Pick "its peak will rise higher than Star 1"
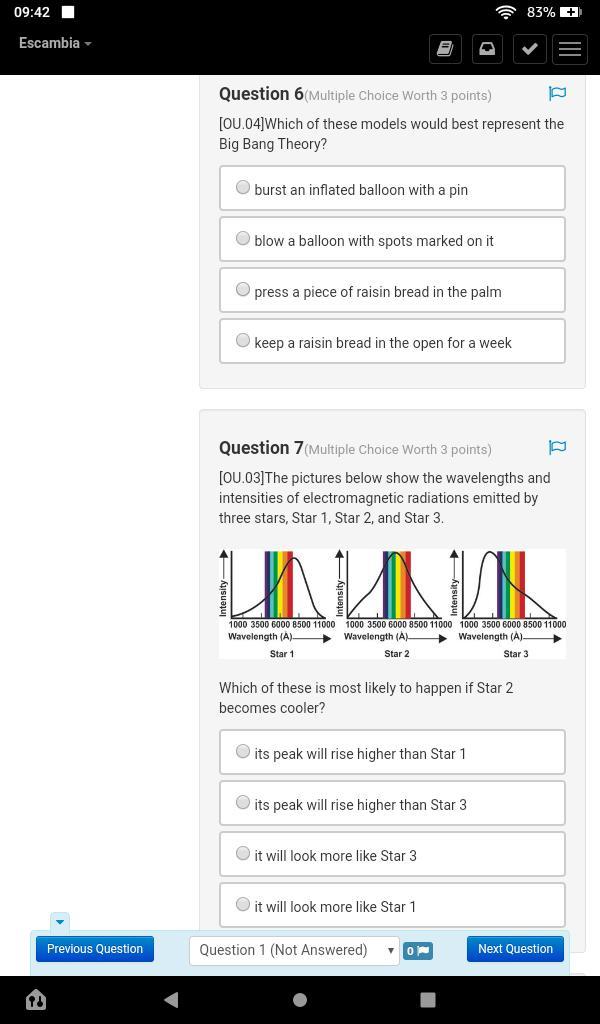 pos(243,752)
